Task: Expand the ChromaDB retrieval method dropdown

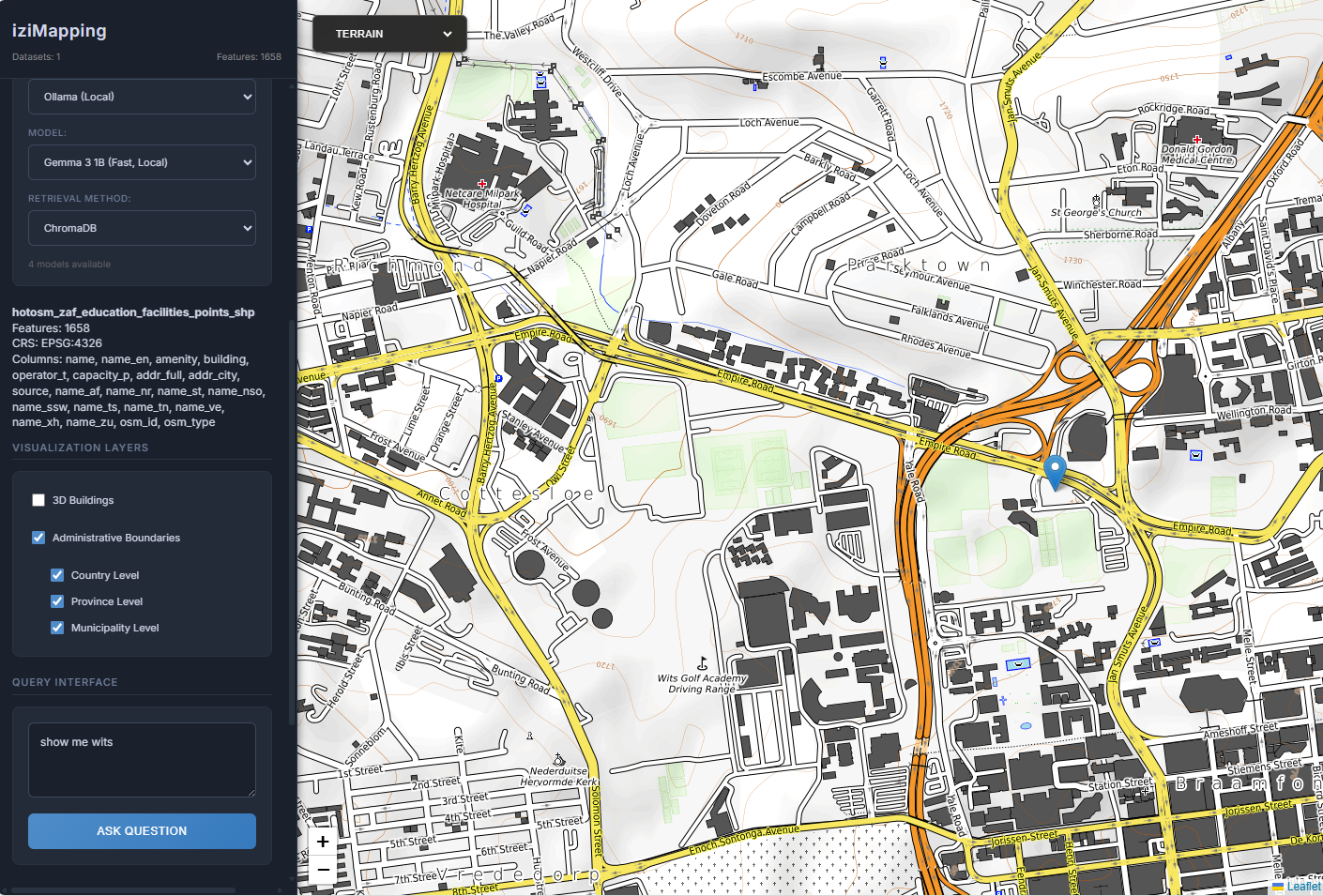Action: coord(142,228)
